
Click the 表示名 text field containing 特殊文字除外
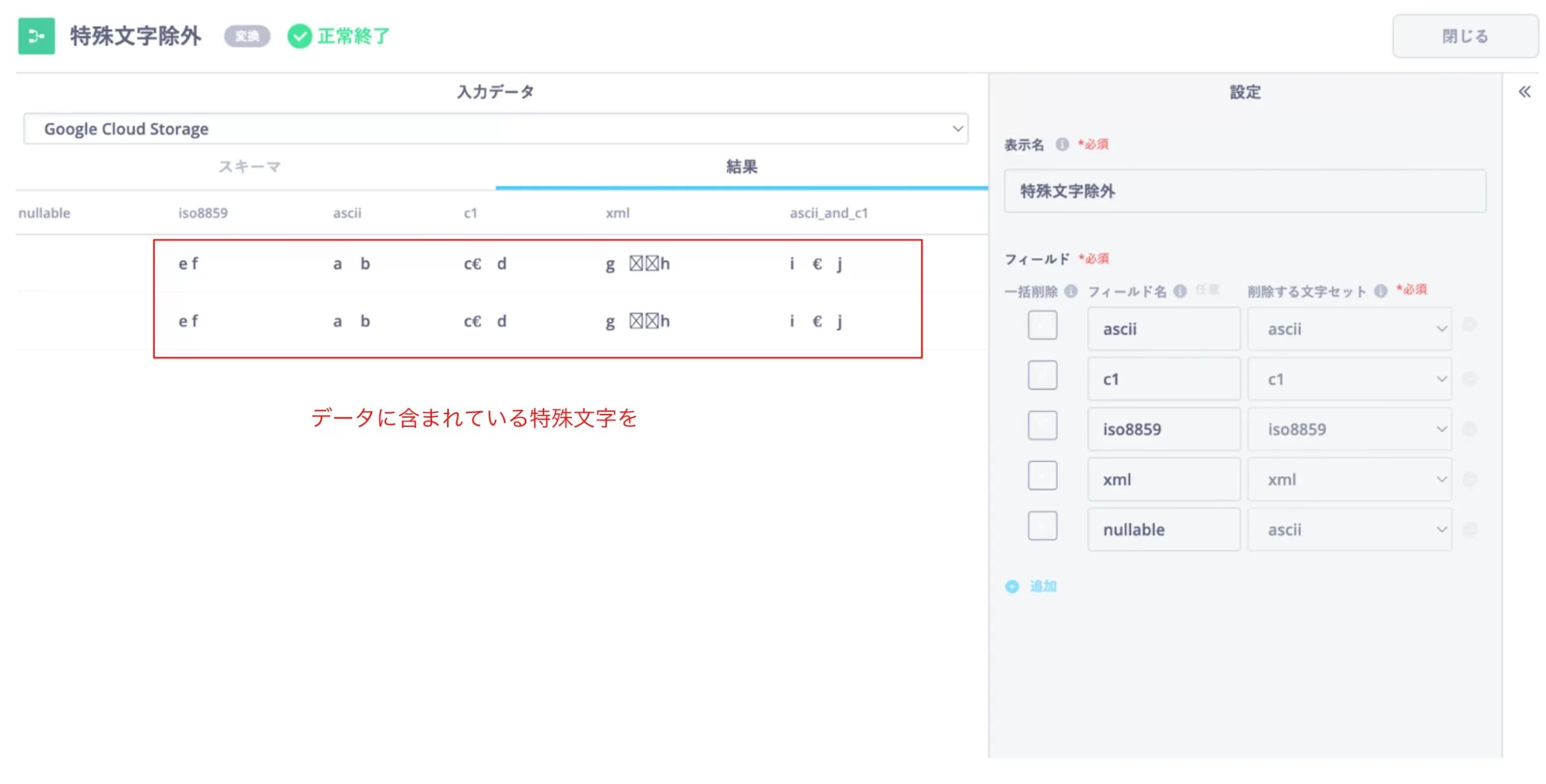tap(1244, 191)
